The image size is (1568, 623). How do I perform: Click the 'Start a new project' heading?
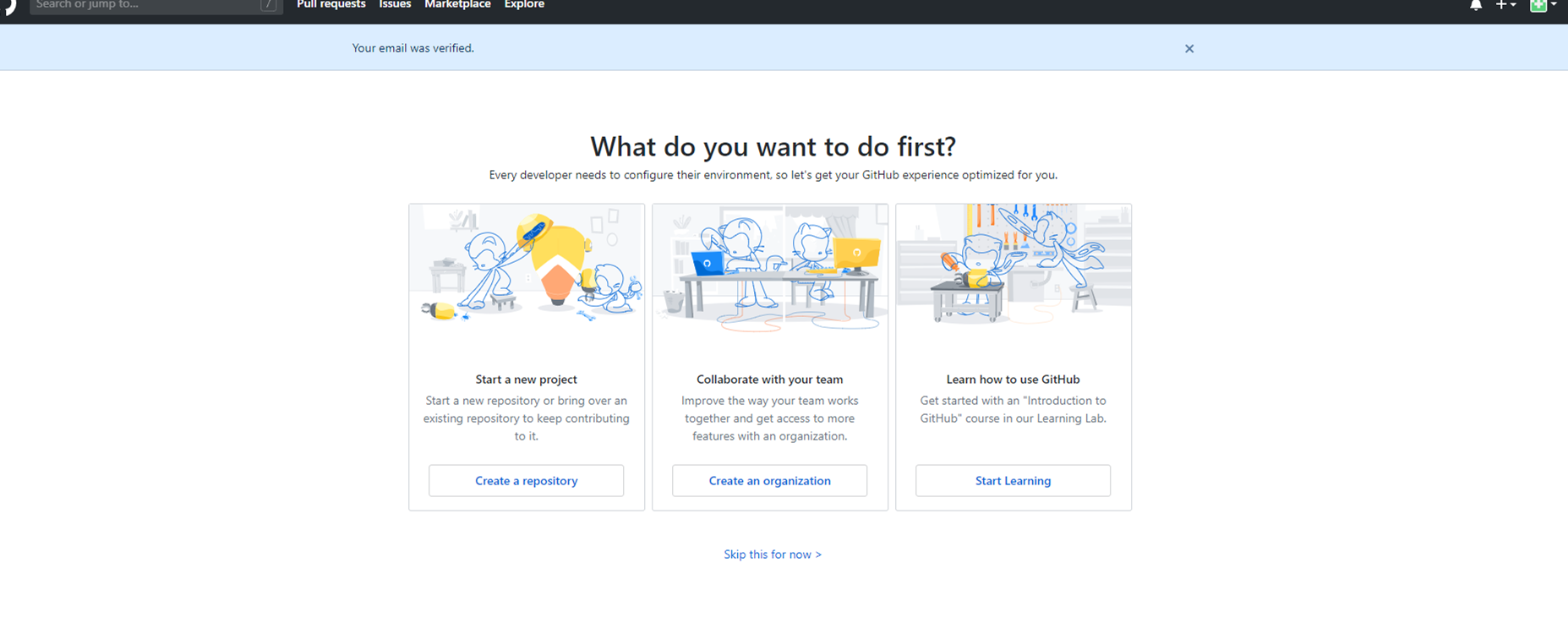click(526, 380)
